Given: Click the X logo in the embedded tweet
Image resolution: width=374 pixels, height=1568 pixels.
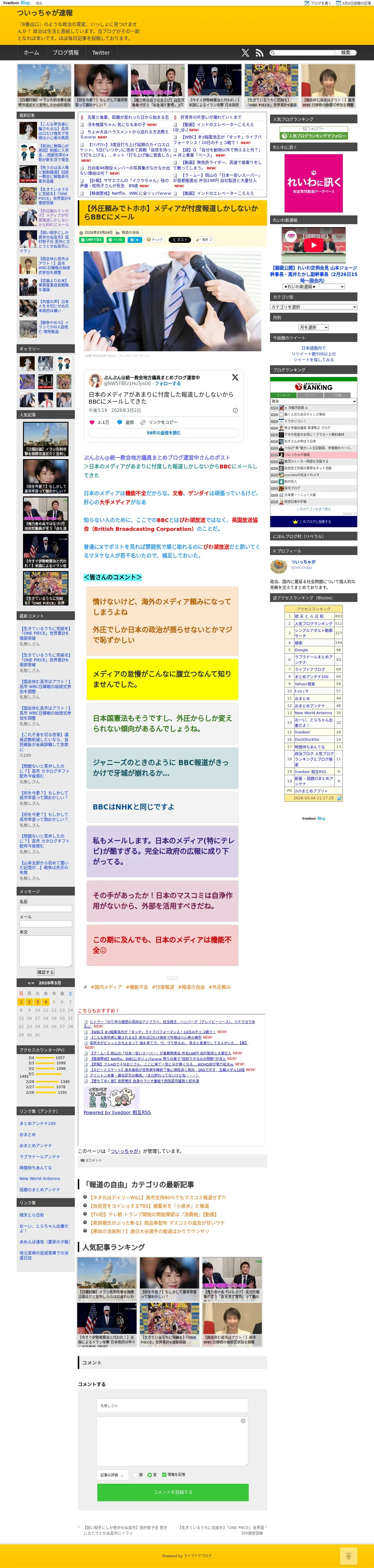Looking at the screenshot, I should [235, 377].
